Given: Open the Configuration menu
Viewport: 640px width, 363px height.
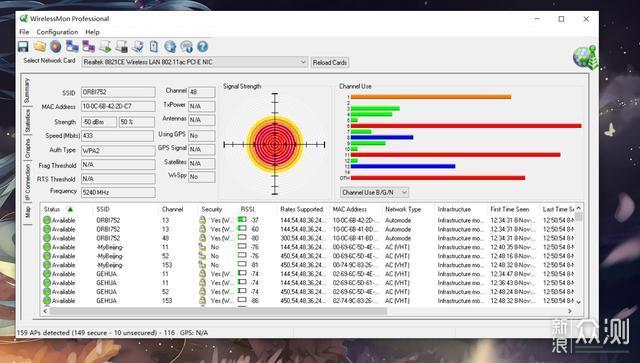Looking at the screenshot, I should pos(57,32).
